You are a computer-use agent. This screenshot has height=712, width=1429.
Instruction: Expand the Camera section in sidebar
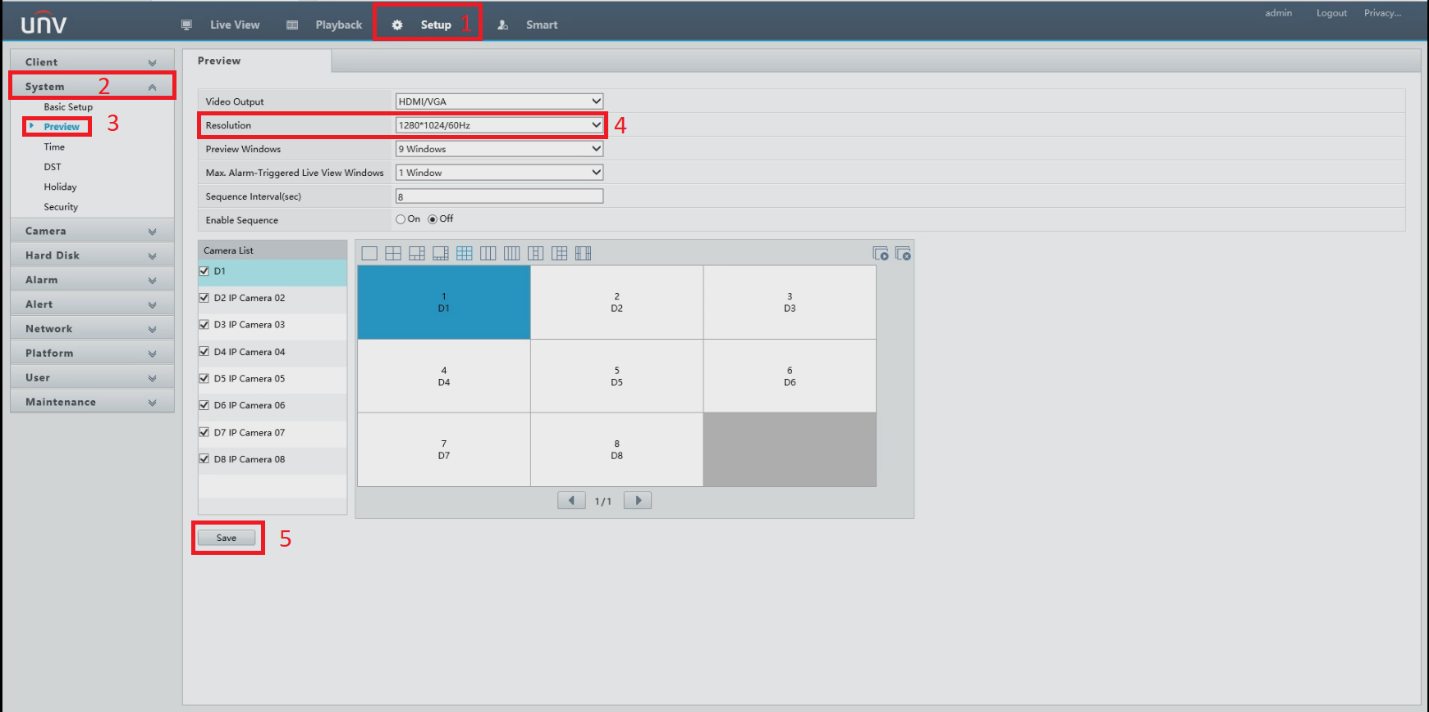click(92, 231)
